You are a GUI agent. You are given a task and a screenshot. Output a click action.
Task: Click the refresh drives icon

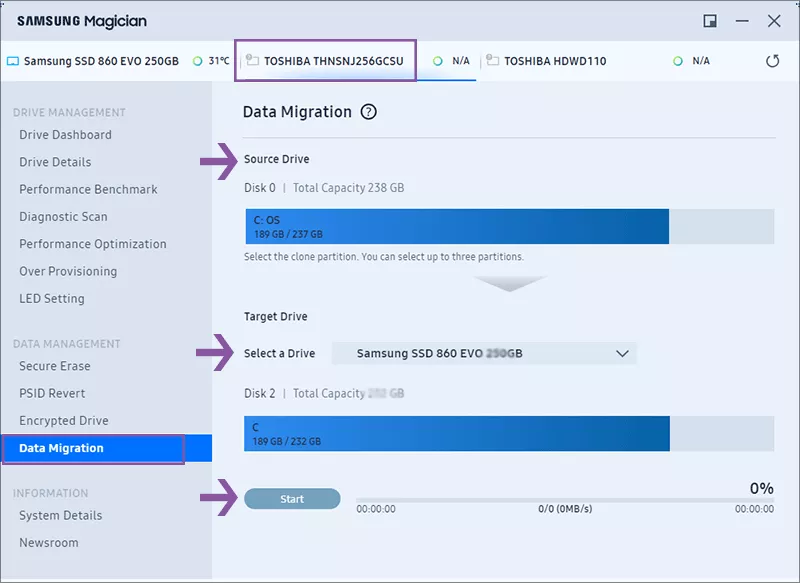[772, 61]
